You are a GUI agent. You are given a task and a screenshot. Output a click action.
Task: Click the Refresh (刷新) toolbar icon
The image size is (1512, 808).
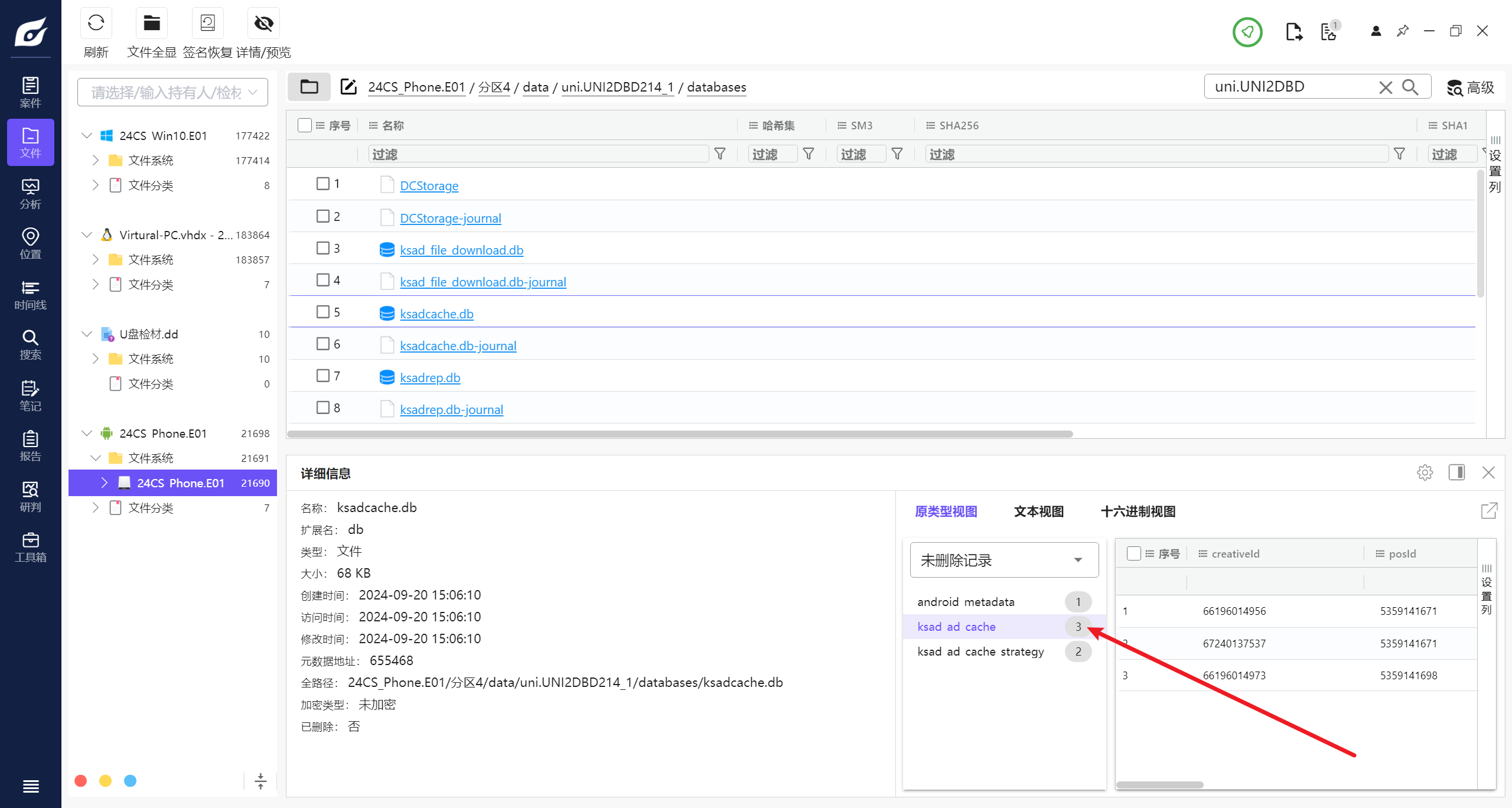click(x=96, y=24)
